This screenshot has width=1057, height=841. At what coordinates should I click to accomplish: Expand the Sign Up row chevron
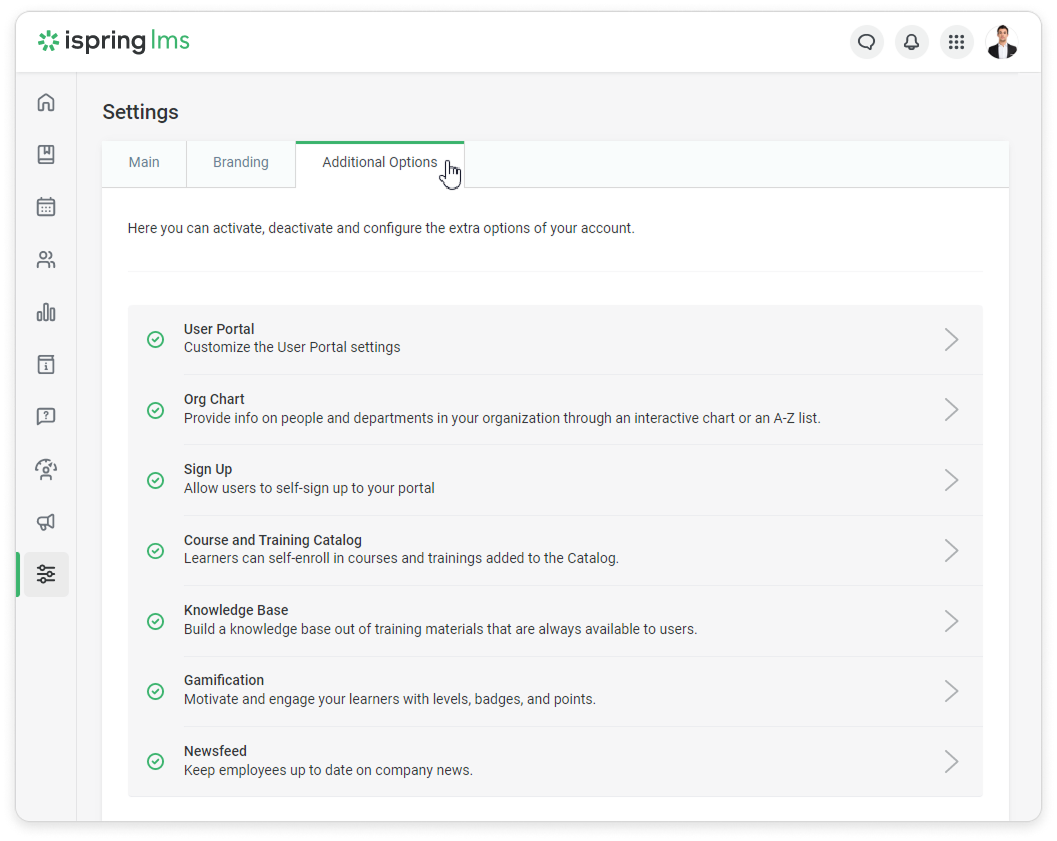(x=951, y=480)
